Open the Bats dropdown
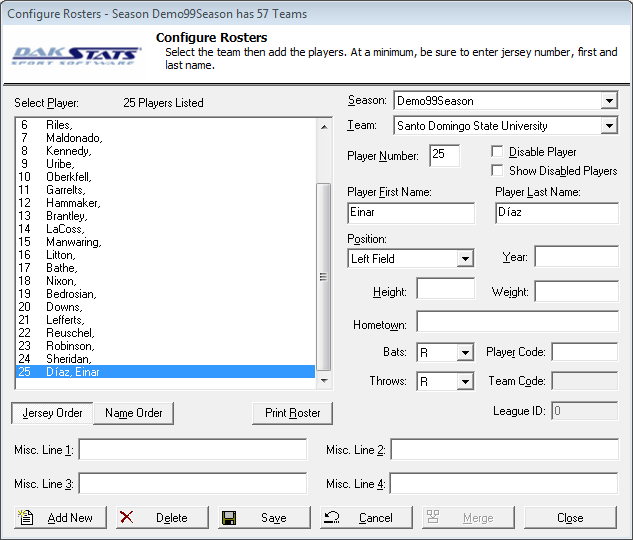 click(x=465, y=353)
